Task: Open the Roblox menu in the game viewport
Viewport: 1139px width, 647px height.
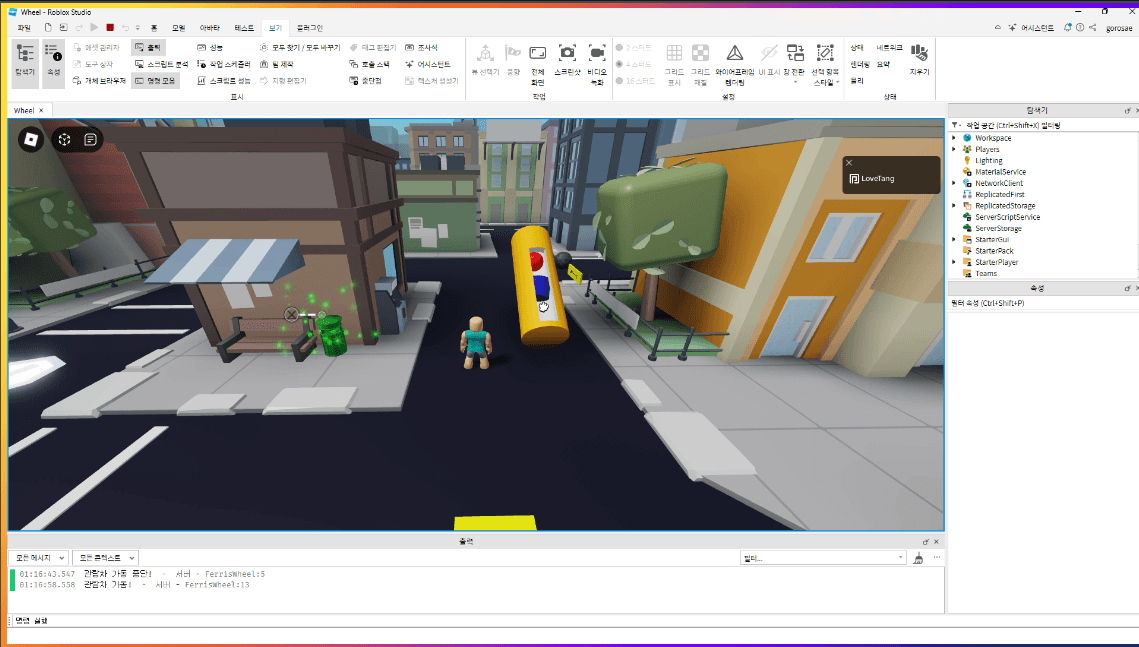Action: point(31,139)
